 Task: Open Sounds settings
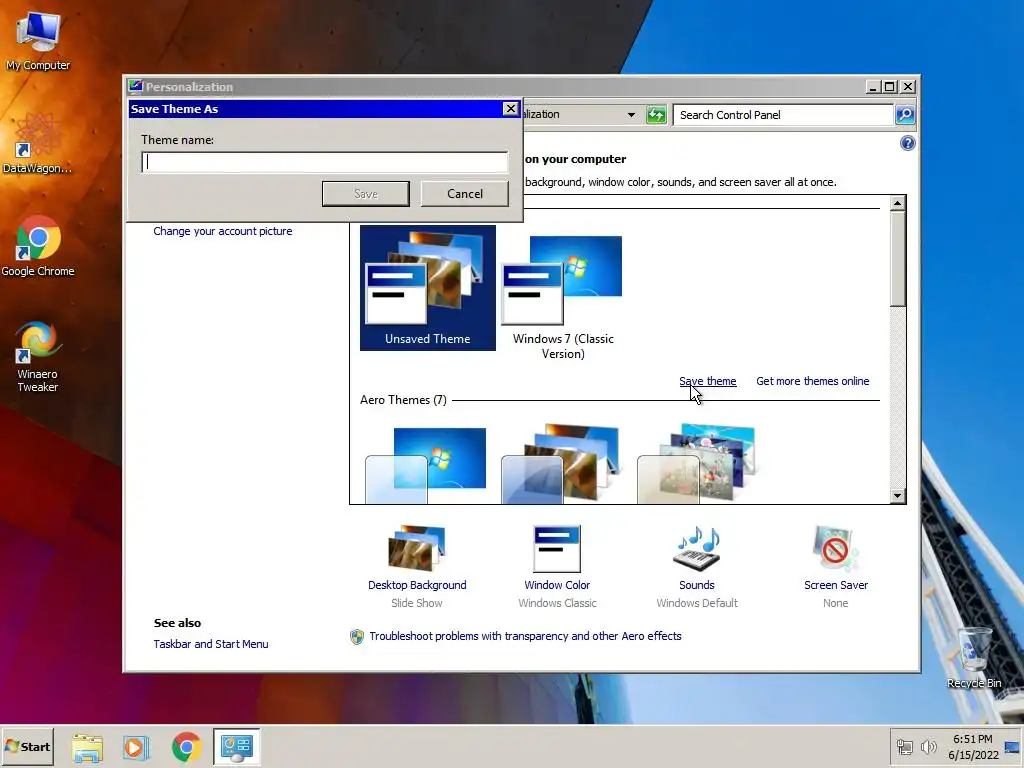[x=697, y=567]
